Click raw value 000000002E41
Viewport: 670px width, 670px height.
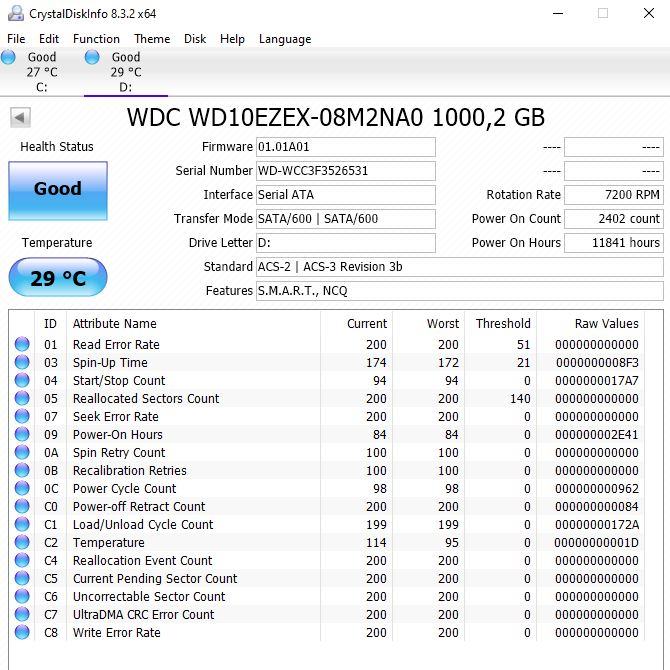coord(597,434)
